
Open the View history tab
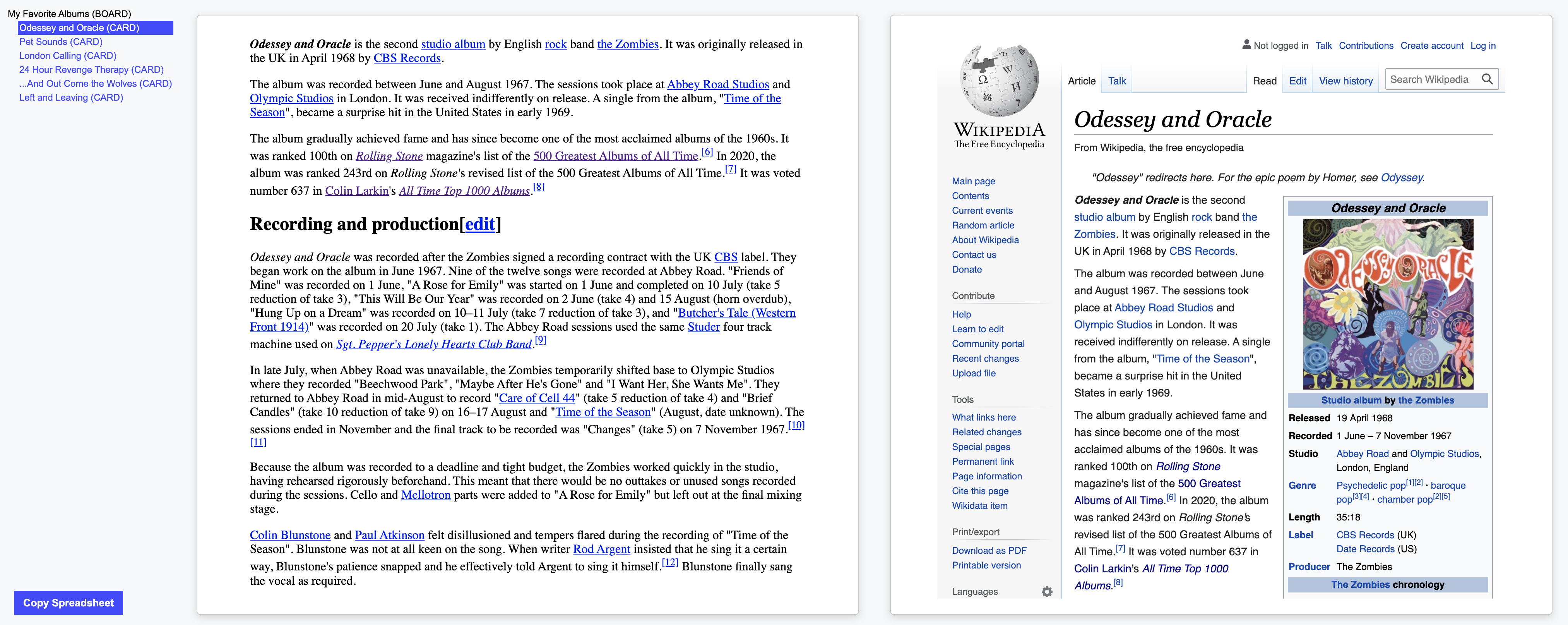[1345, 81]
